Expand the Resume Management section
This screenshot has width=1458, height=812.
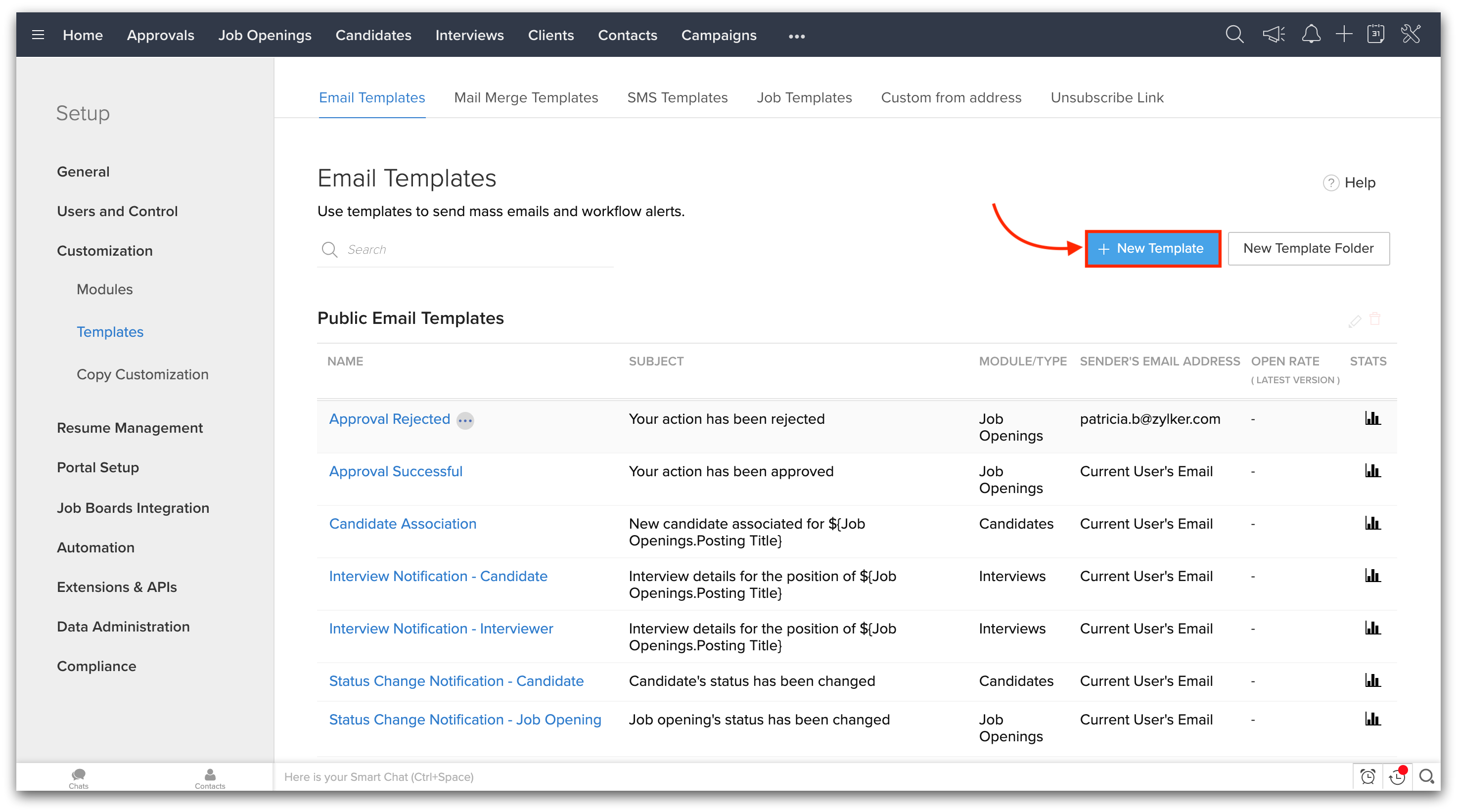130,428
